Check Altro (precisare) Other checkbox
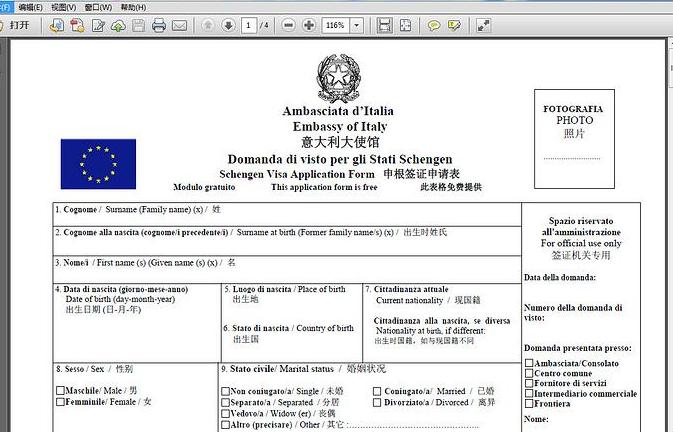673x432 pixels. pos(225,425)
